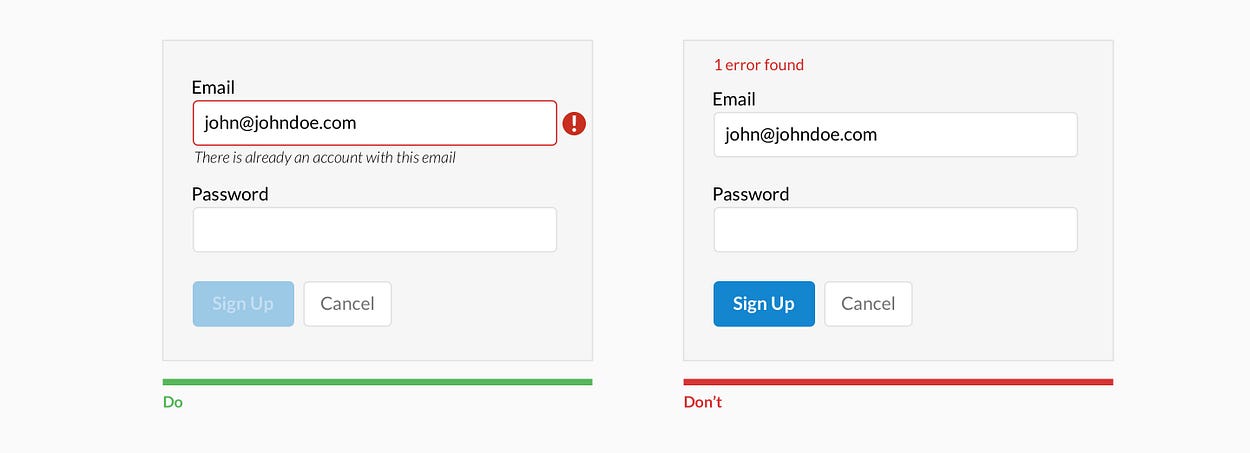
Task: Click Cancel next to the solid blue Sign Up
Action: point(867,304)
